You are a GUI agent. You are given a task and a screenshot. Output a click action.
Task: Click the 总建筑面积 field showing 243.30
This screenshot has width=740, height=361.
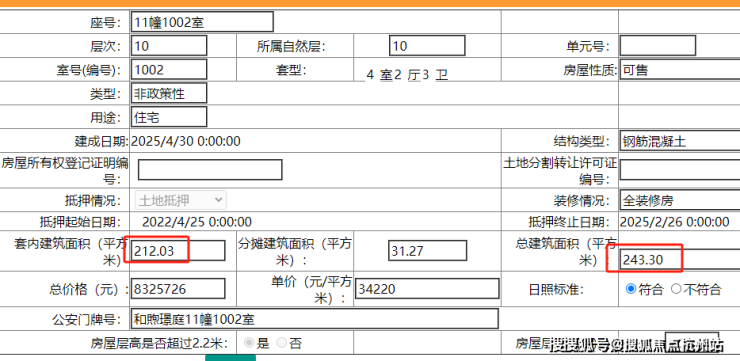pos(680,259)
